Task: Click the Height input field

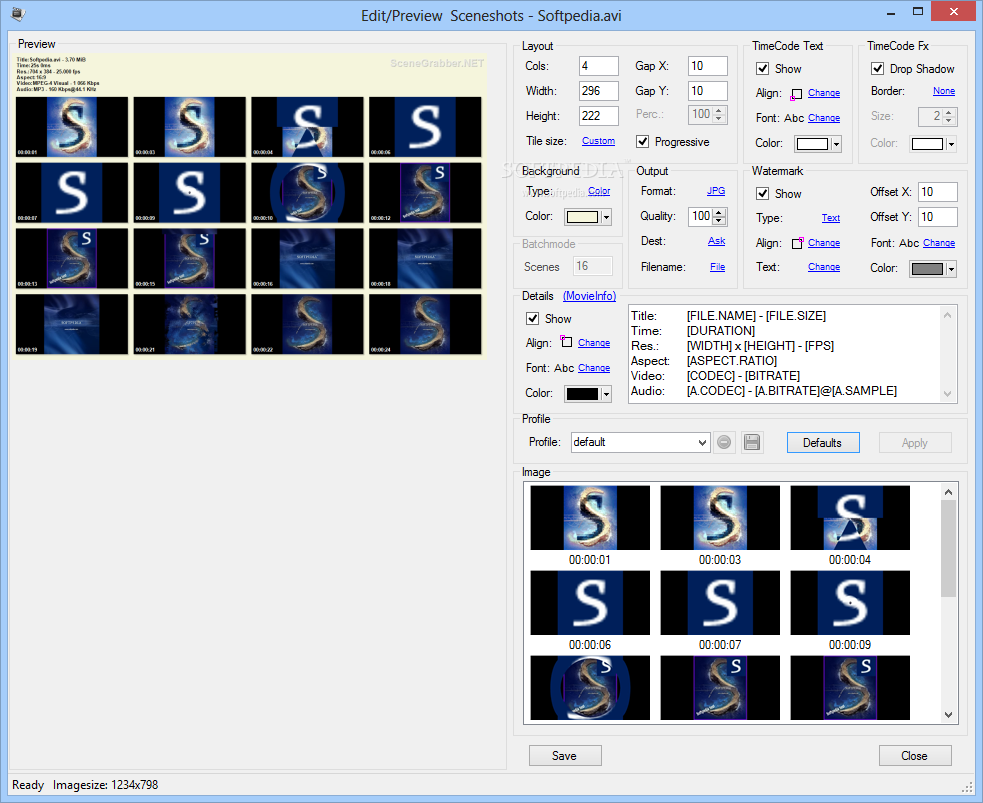Action: [x=599, y=116]
